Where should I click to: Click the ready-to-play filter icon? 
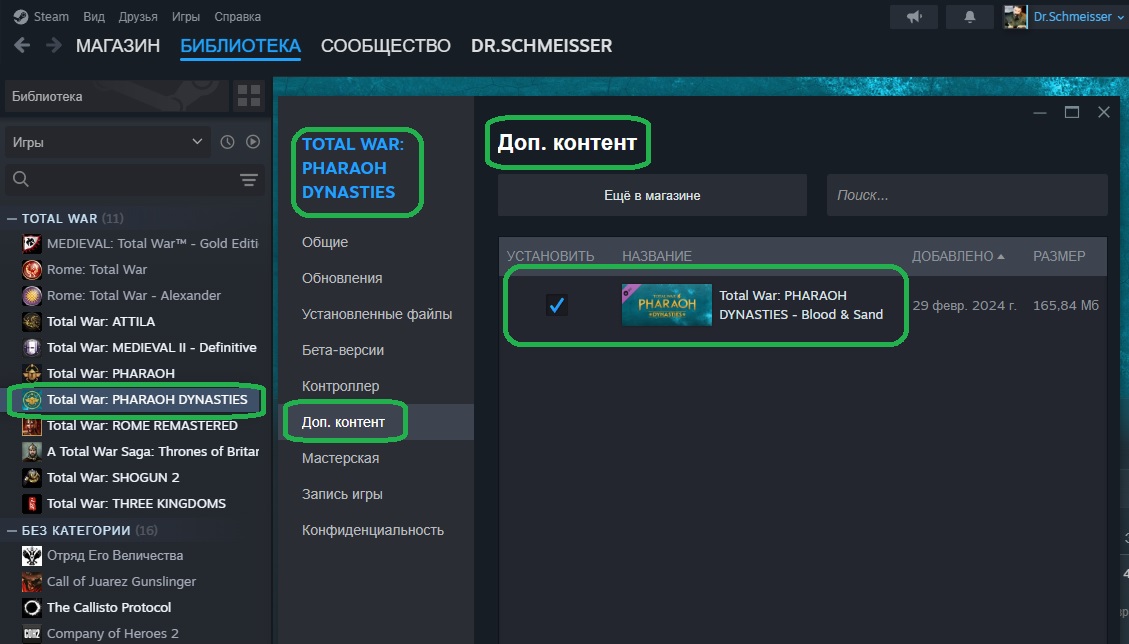(253, 142)
